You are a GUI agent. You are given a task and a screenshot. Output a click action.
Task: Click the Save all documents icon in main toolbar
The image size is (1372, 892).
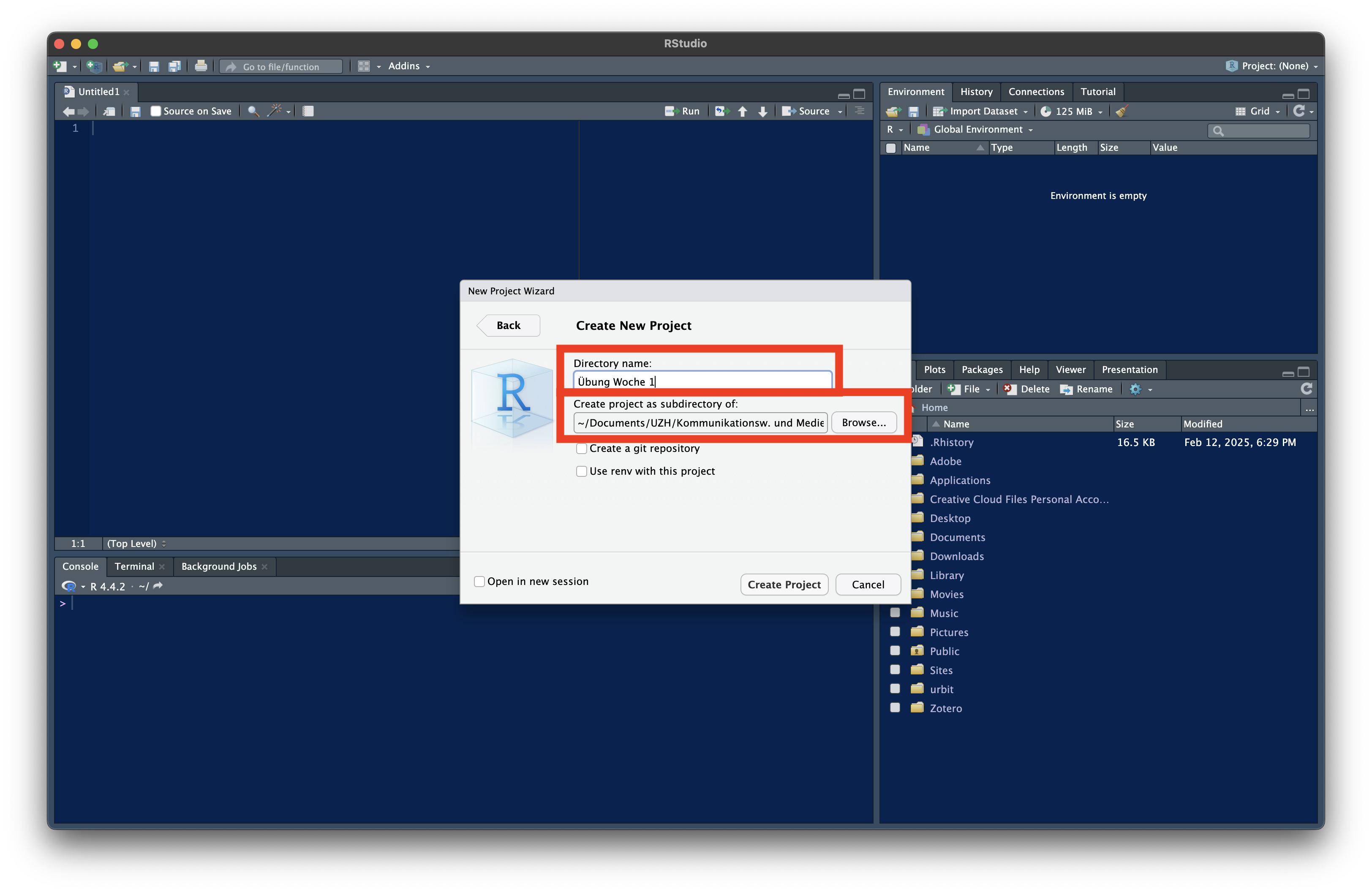point(175,66)
